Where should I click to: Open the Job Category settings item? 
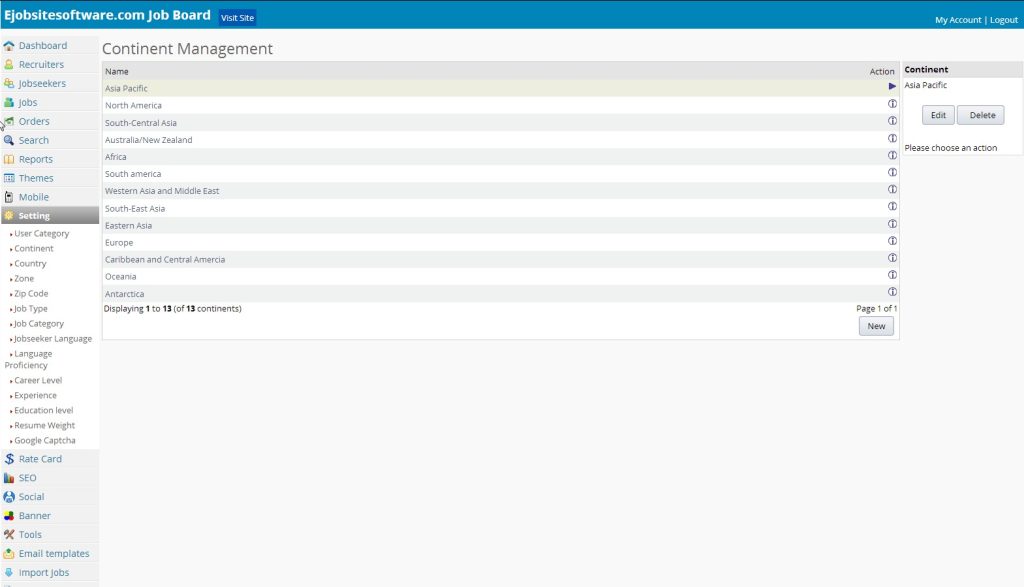(x=39, y=324)
